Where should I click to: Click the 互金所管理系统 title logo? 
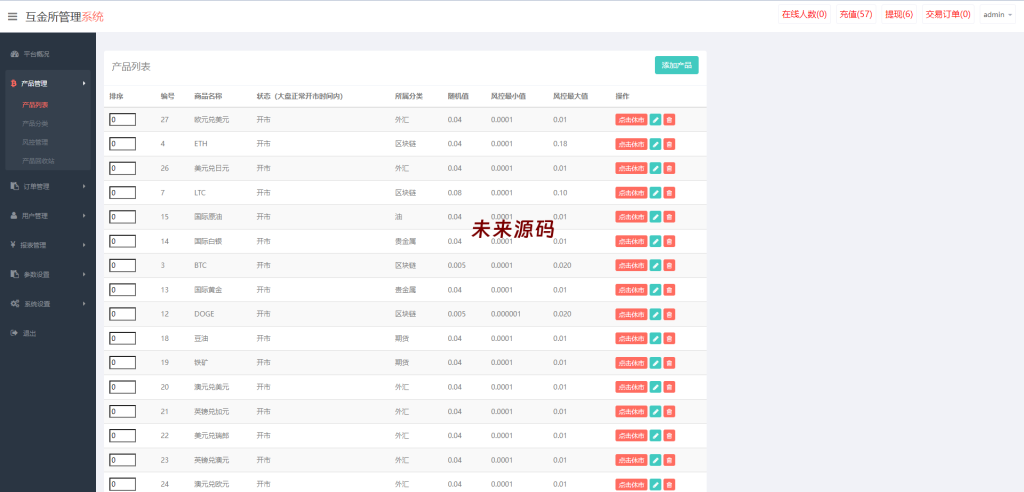point(64,17)
